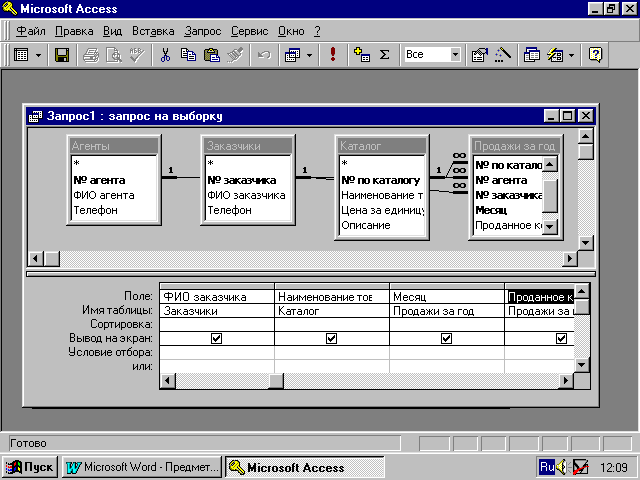This screenshot has height=480, width=640.
Task: Click the Cut scissors icon
Action: [165, 55]
